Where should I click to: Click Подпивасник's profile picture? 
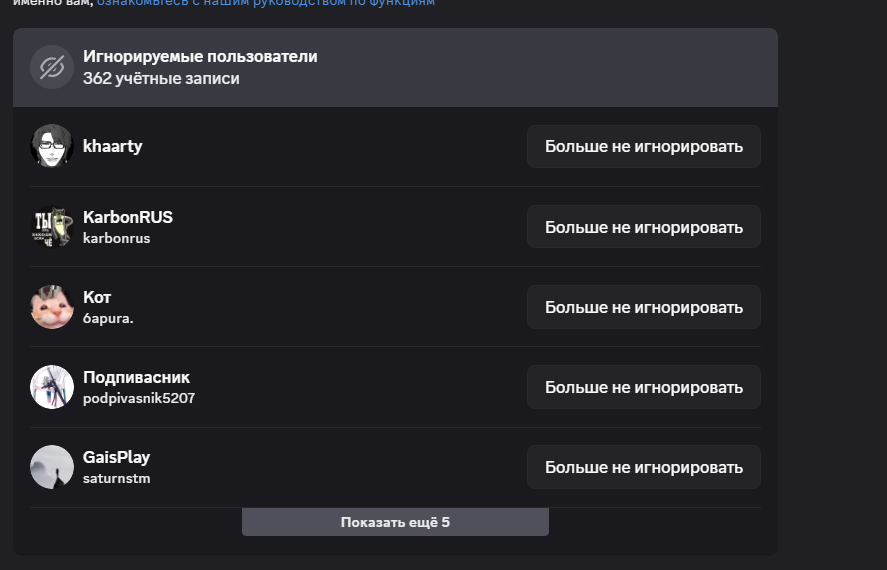[52, 387]
